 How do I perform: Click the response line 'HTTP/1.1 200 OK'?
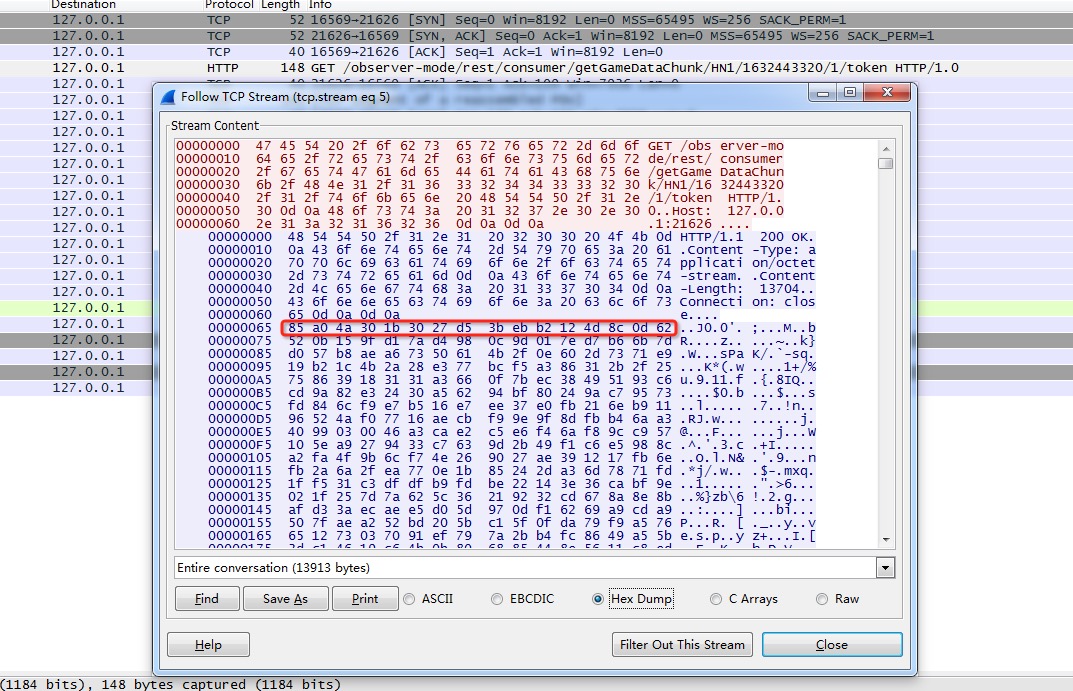pos(512,237)
